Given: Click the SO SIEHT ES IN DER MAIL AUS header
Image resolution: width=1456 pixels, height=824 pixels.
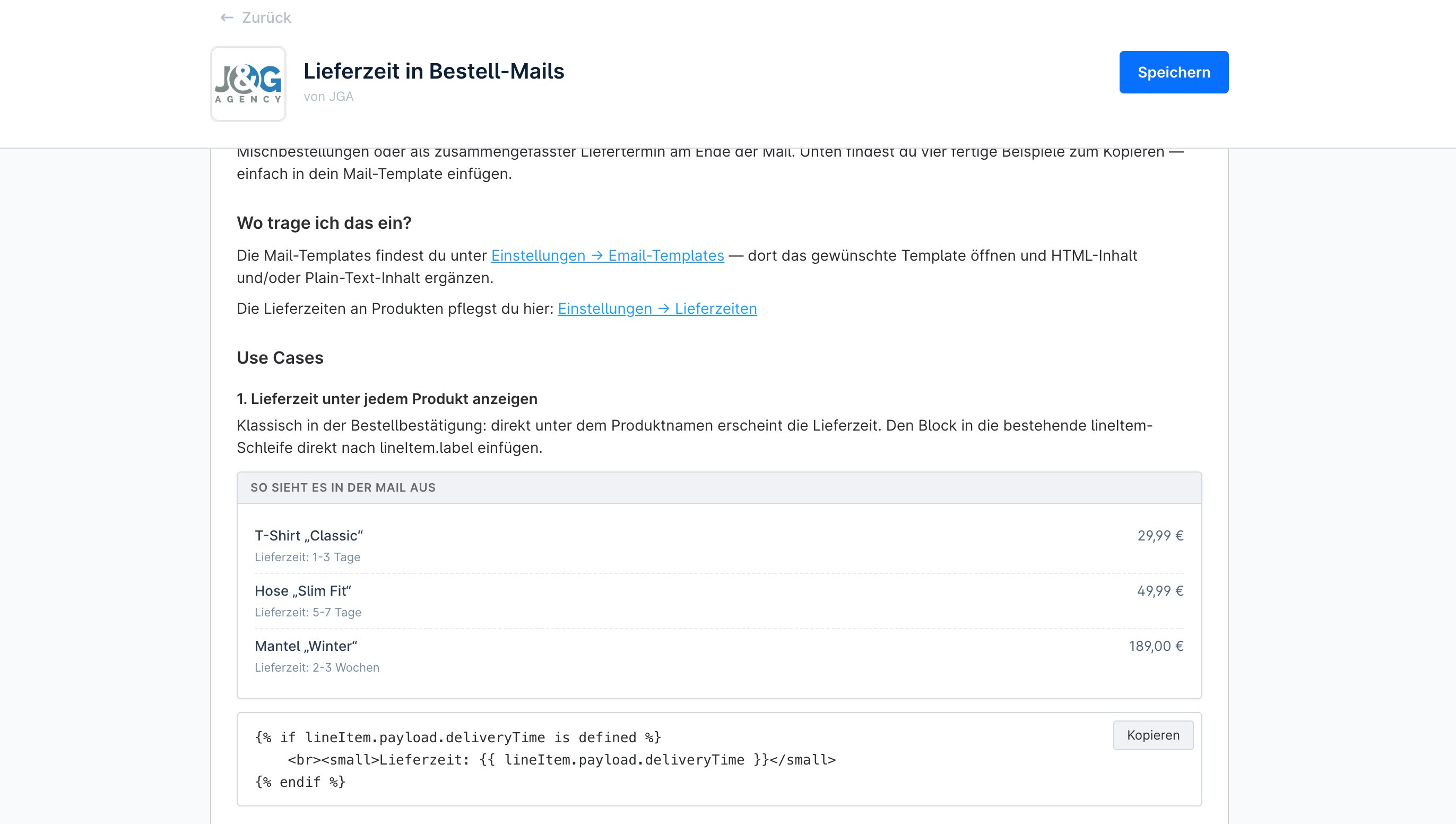Looking at the screenshot, I should 343,487.
